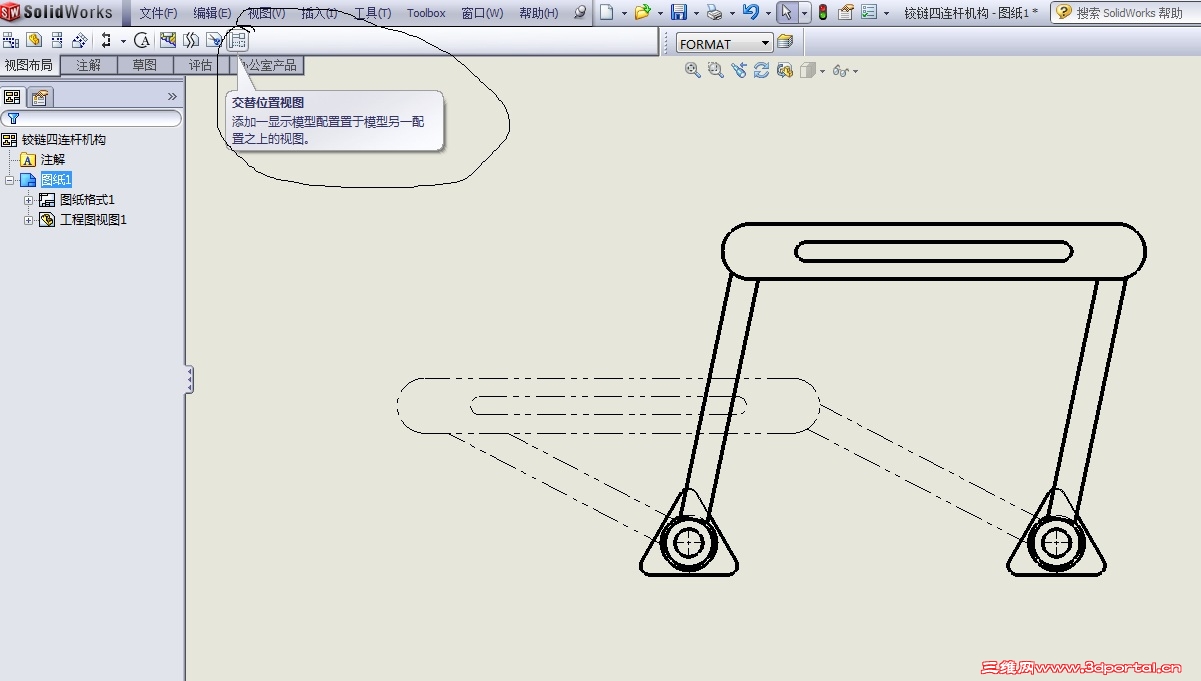Click the Zoom to Area icon
This screenshot has height=681, width=1201.
coord(715,70)
